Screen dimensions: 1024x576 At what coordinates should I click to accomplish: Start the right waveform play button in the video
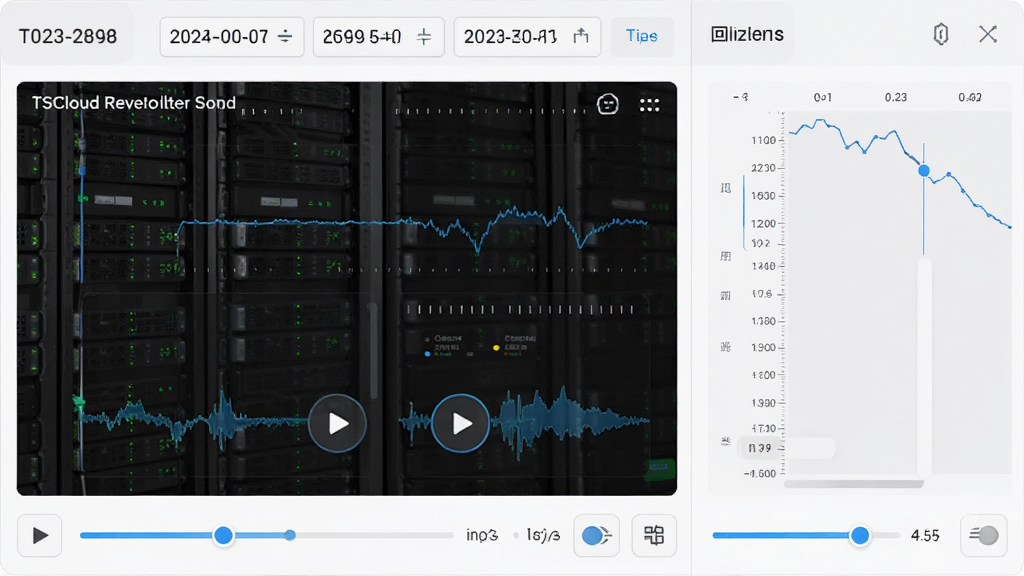[460, 423]
